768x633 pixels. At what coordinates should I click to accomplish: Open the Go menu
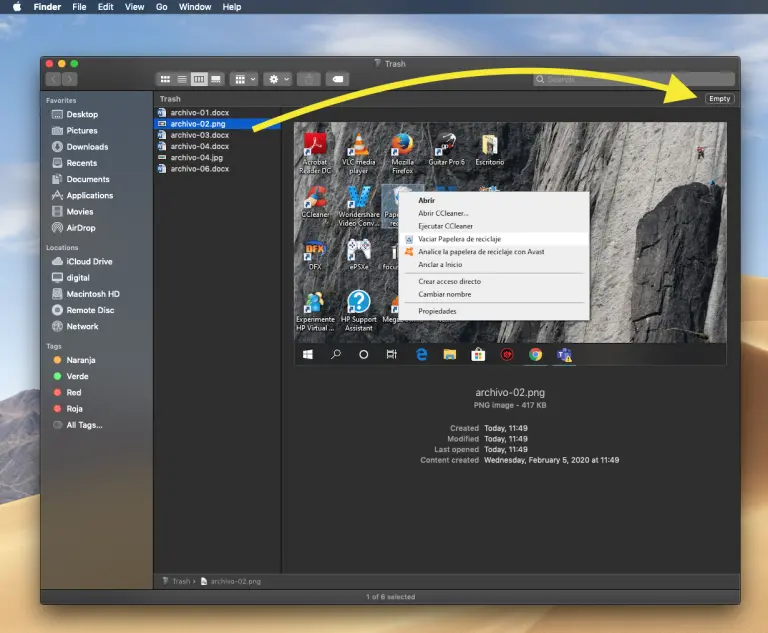(162, 7)
